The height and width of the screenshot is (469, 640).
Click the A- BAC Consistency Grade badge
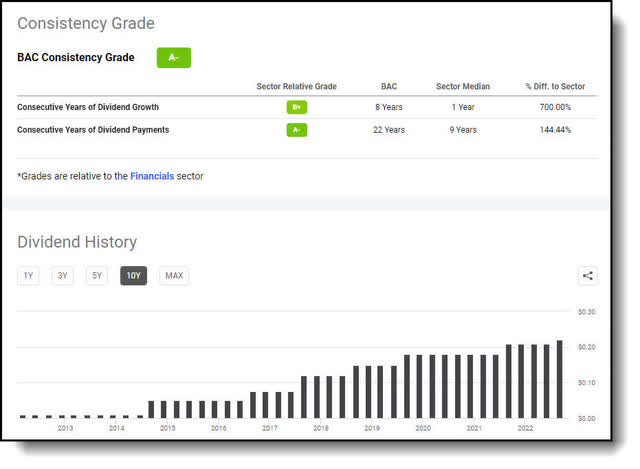174,58
